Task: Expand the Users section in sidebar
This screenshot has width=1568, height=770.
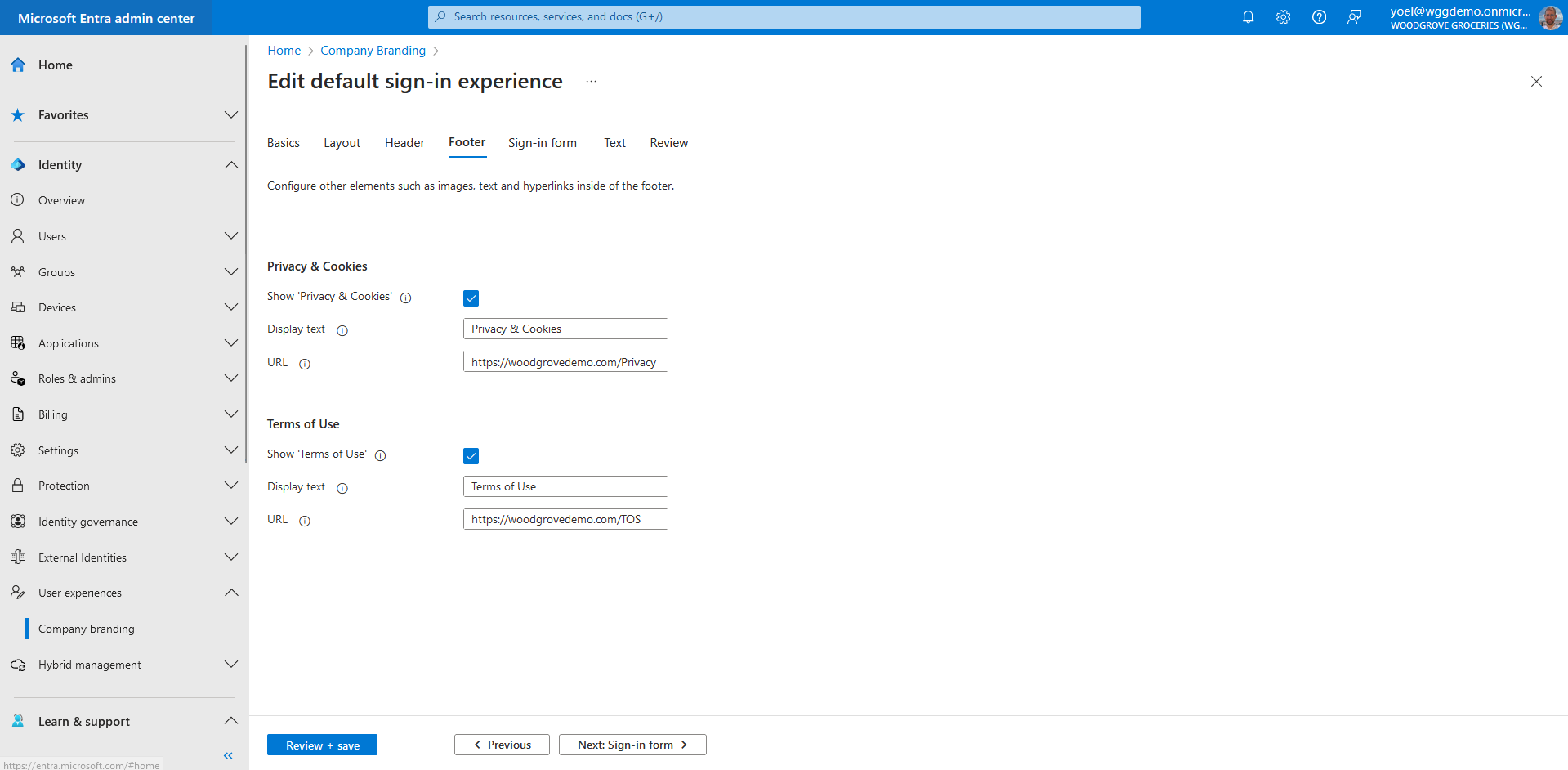Action: pos(231,236)
